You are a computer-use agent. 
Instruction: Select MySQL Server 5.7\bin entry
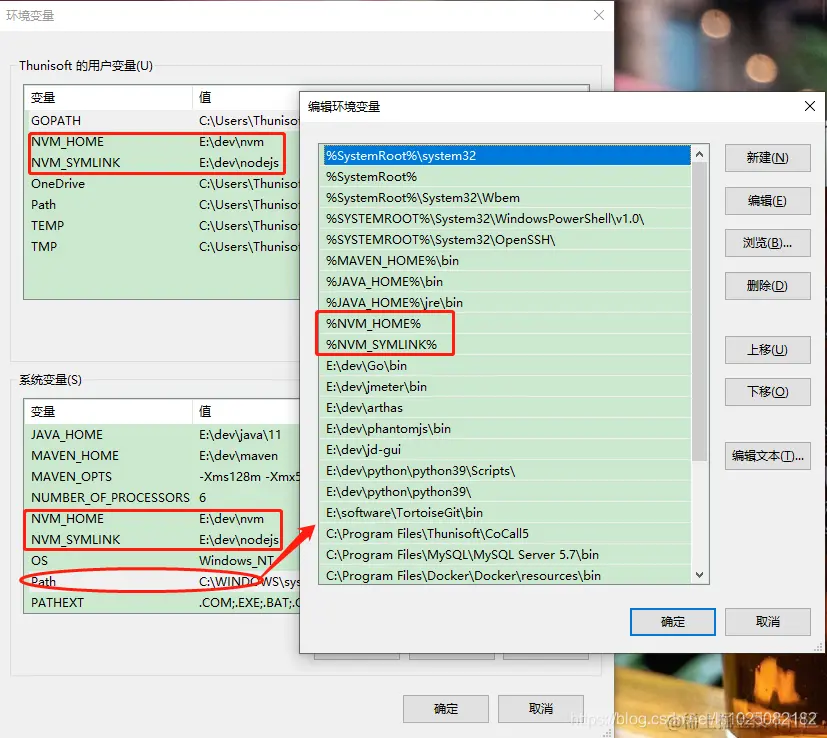(505, 555)
